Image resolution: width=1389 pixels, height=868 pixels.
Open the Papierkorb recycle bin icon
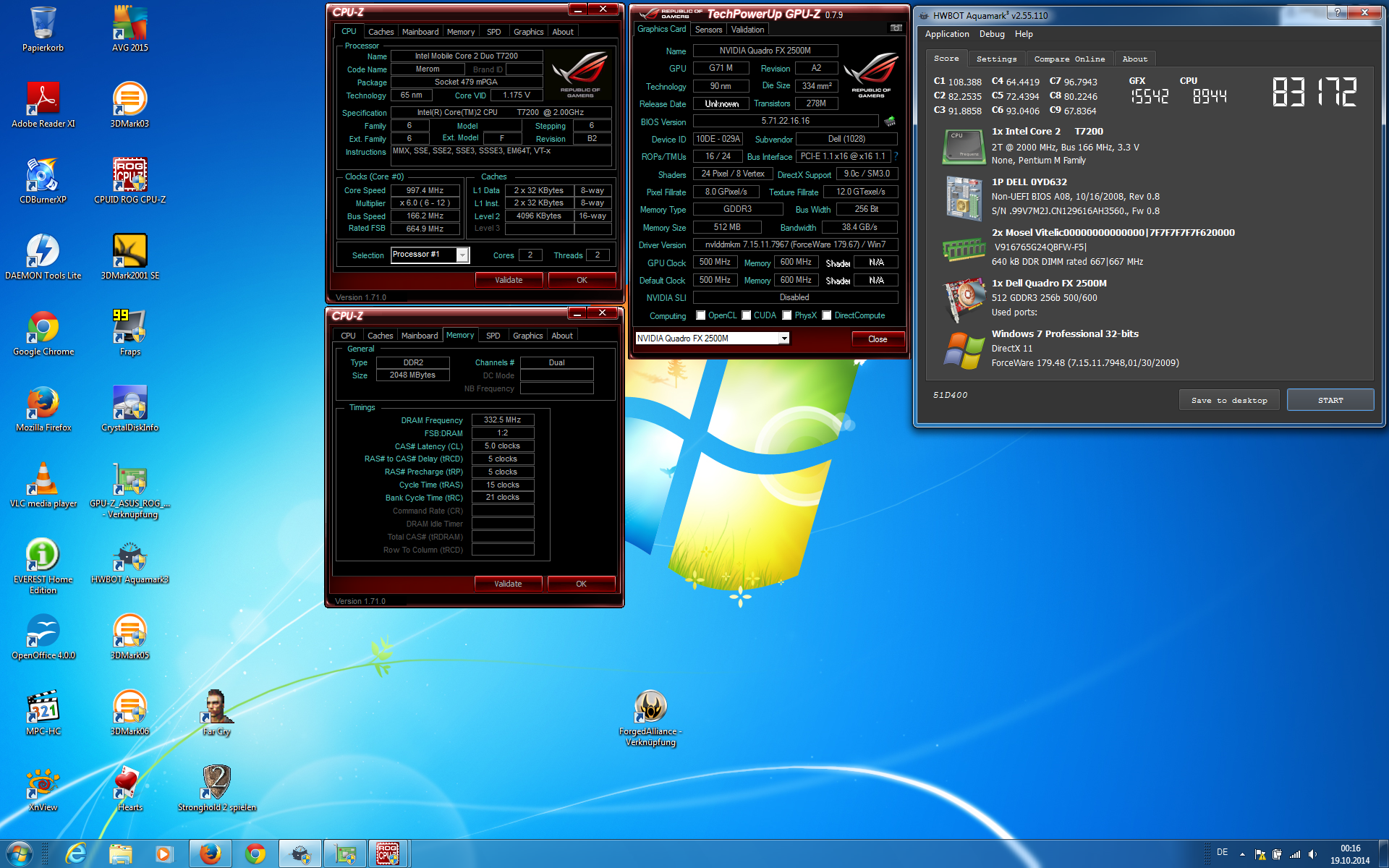click(x=43, y=29)
